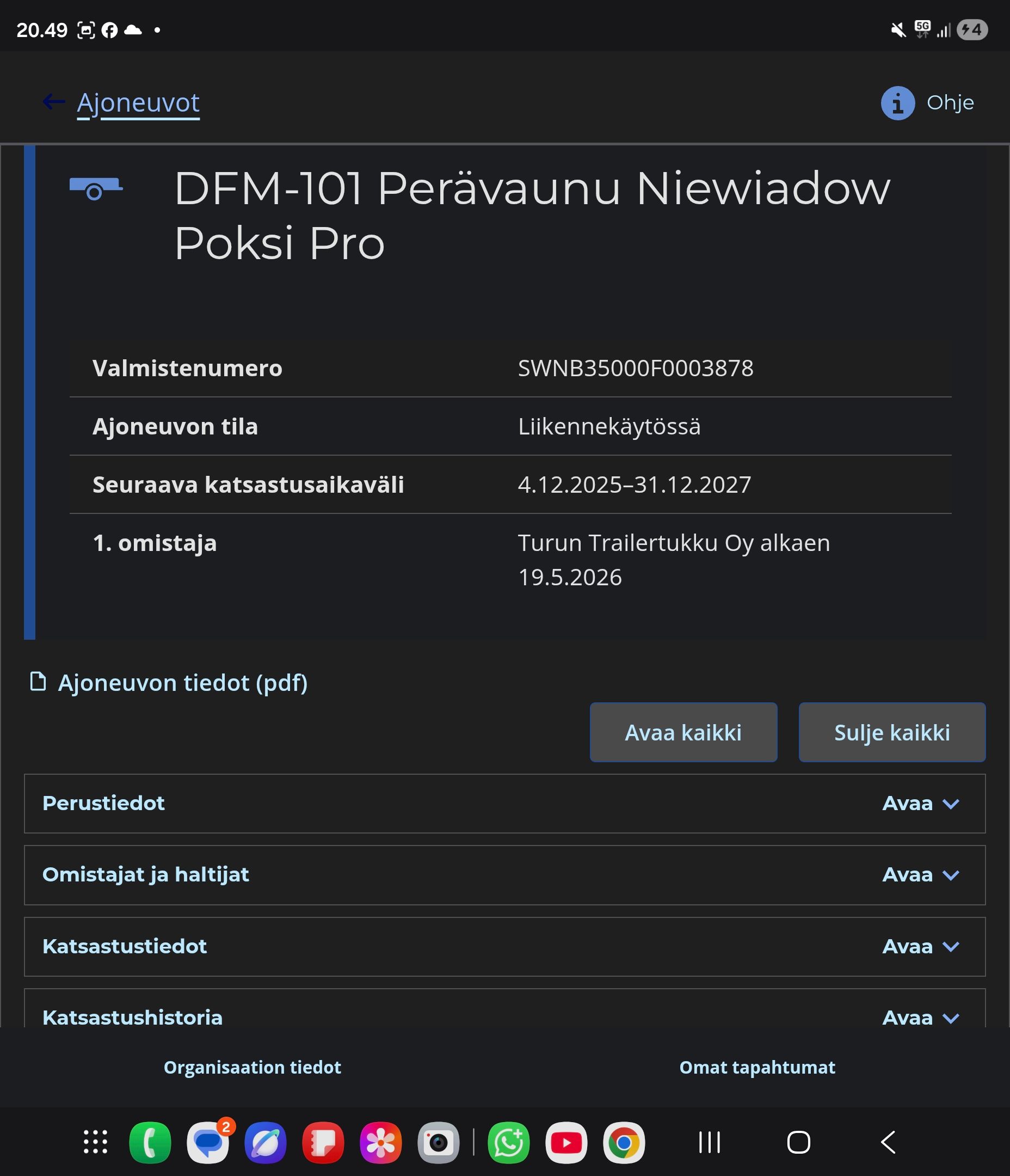Tap the back arrow beside Ajoneuvot
Image resolution: width=1010 pixels, height=1176 pixels.
[x=54, y=102]
